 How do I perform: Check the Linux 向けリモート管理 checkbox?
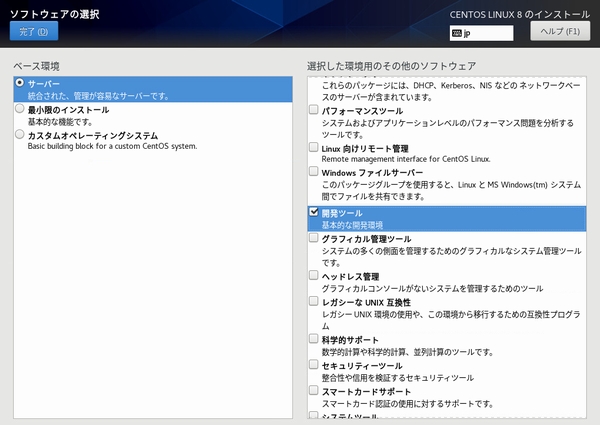pyautogui.click(x=313, y=147)
